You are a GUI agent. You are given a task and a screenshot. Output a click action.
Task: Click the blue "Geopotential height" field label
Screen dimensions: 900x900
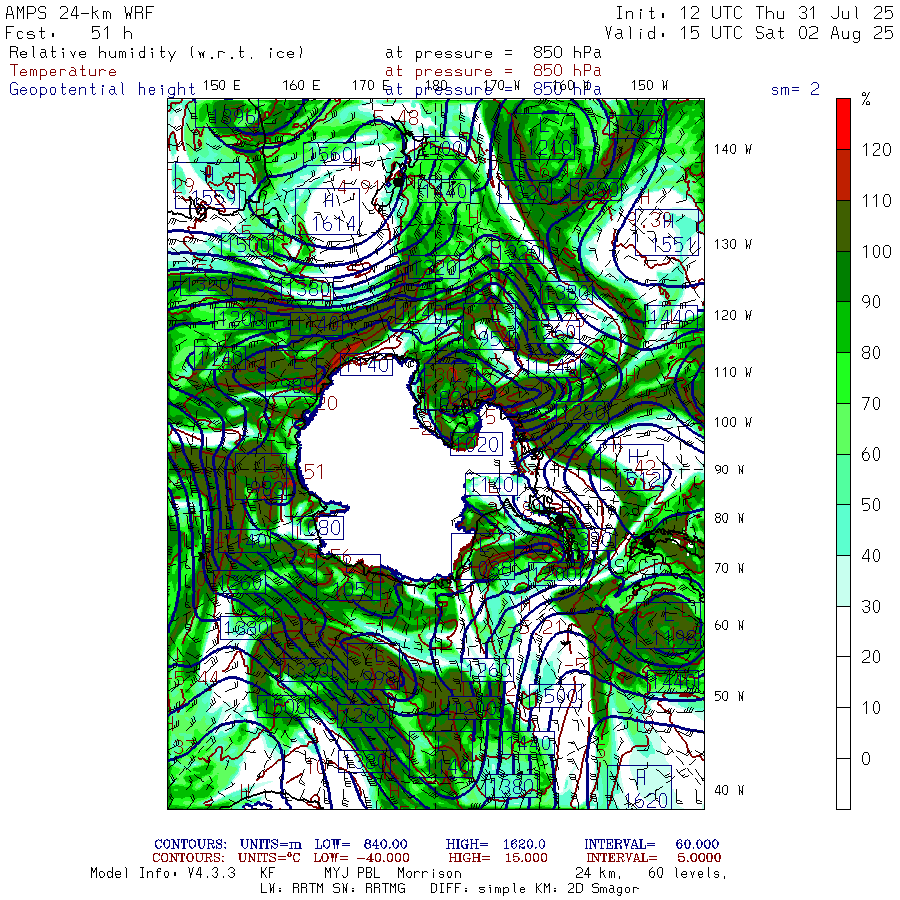pos(102,90)
